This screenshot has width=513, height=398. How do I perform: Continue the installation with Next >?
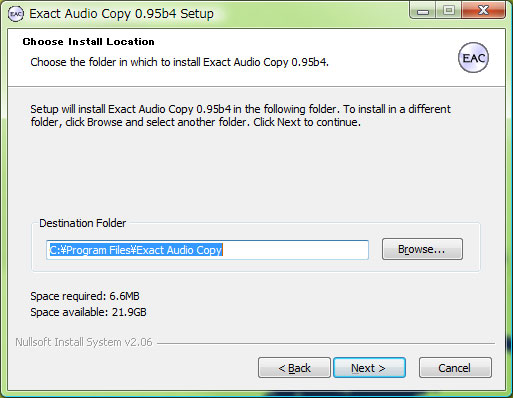coord(369,368)
